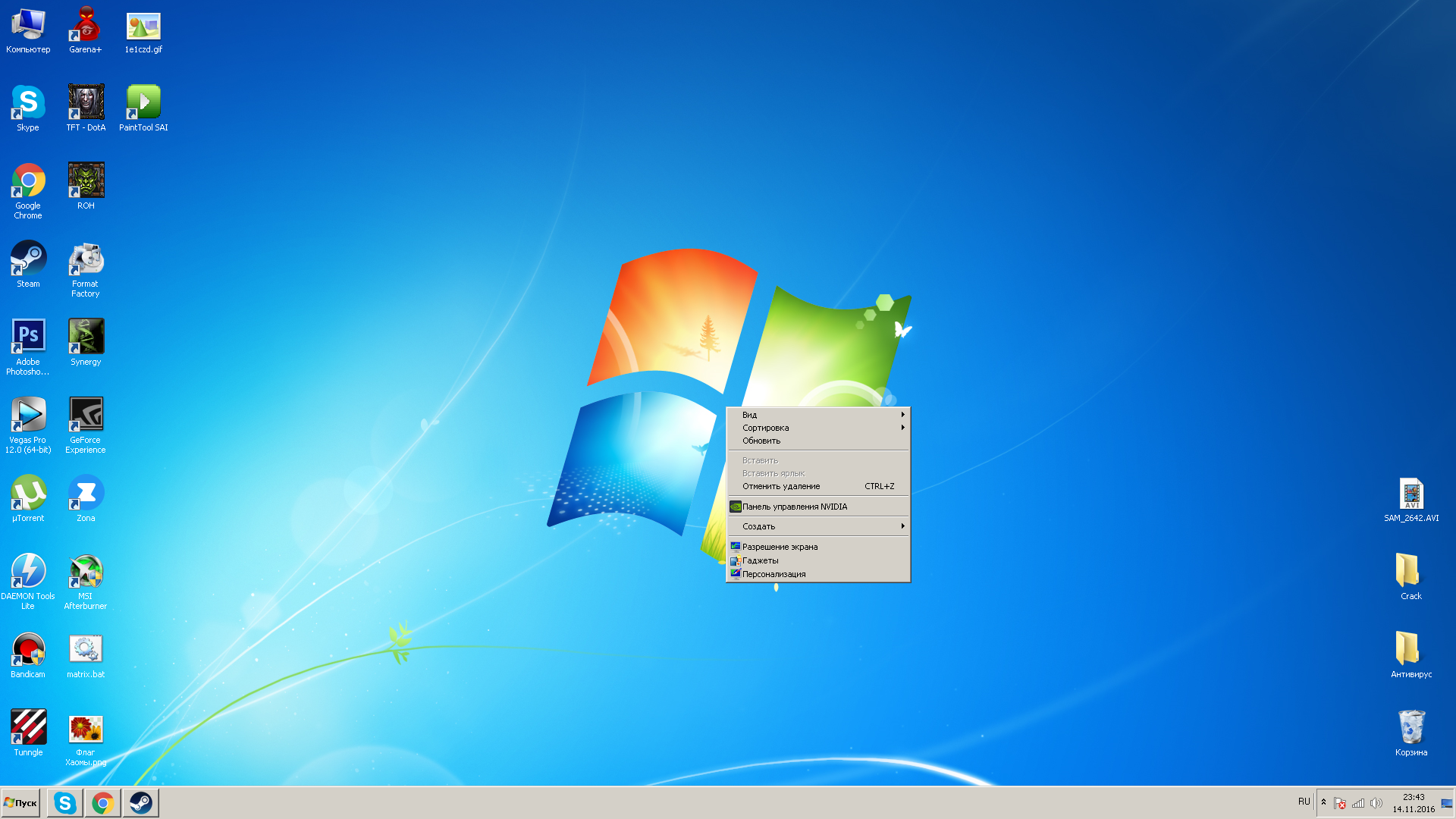Image resolution: width=1456 pixels, height=819 pixels.
Task: Expand the Вид submenu
Action: 818,415
